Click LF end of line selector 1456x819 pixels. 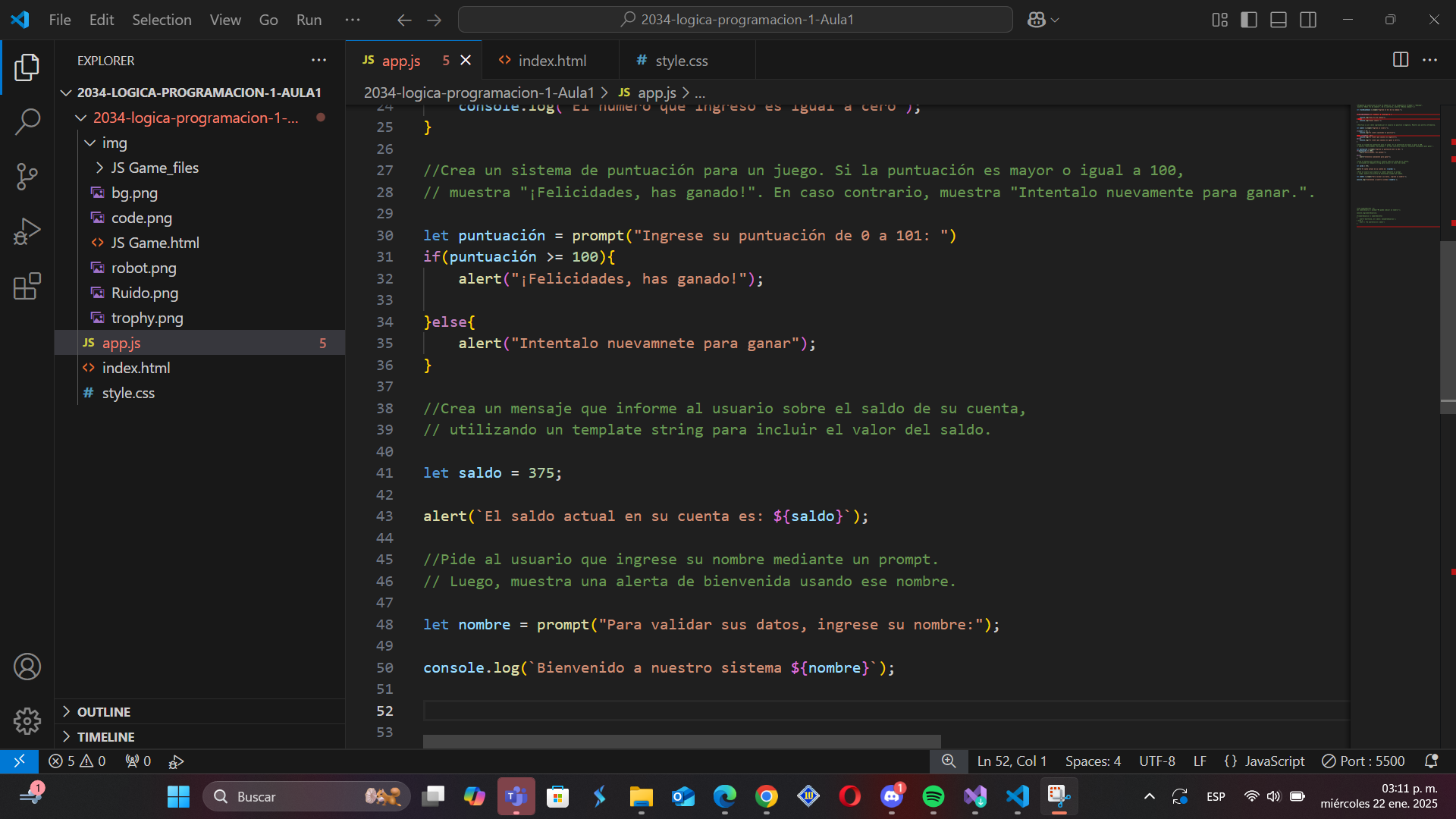coord(1200,761)
